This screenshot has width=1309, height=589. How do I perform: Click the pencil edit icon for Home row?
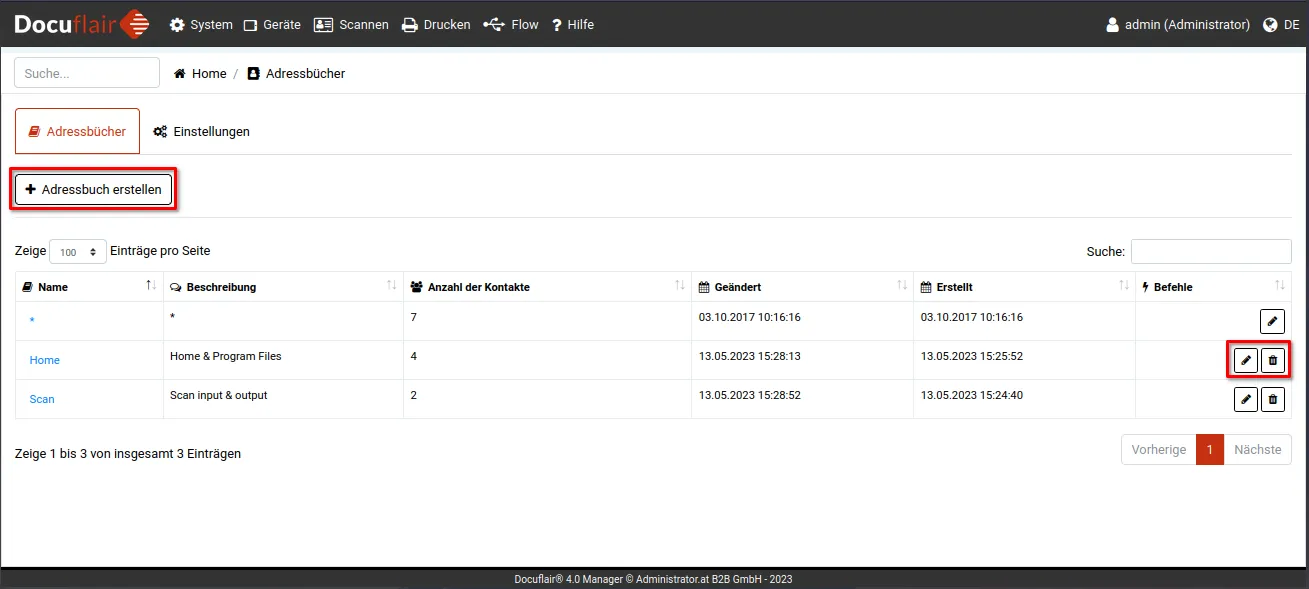click(1245, 360)
